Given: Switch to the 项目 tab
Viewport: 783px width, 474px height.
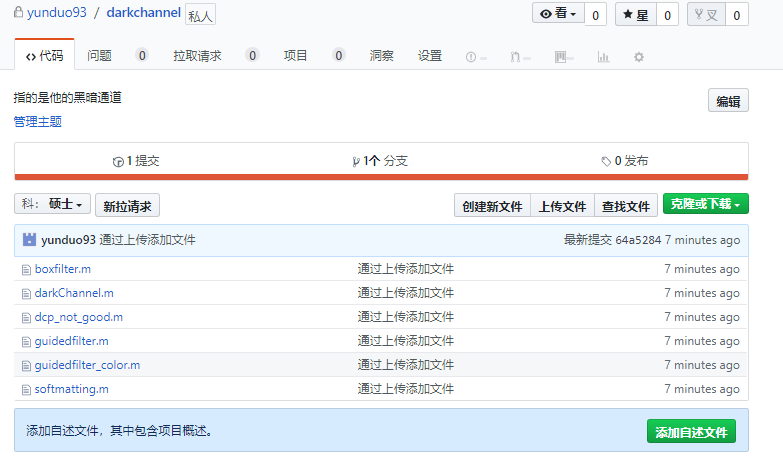Looking at the screenshot, I should click(295, 55).
